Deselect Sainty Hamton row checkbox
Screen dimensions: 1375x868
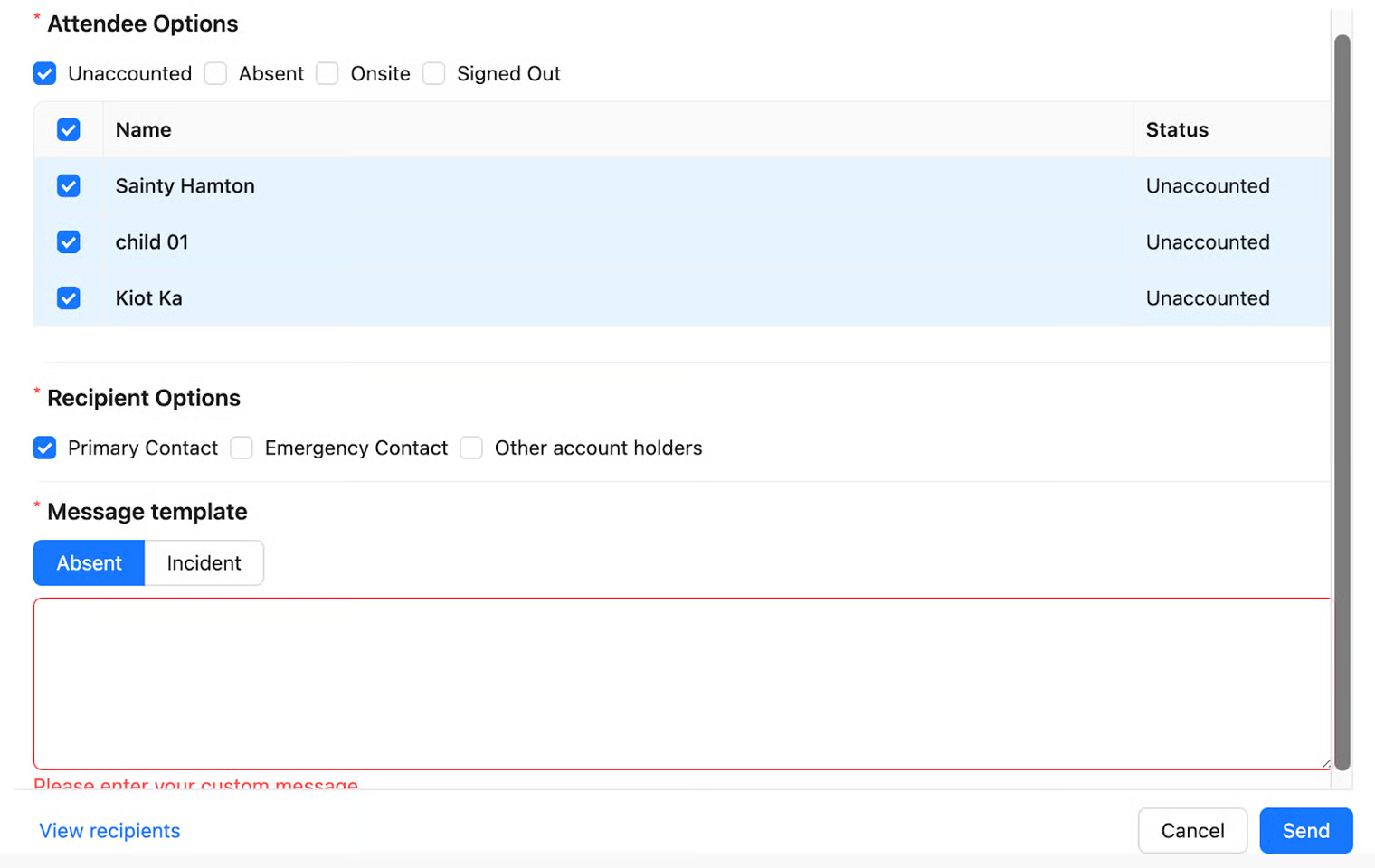[x=69, y=185]
